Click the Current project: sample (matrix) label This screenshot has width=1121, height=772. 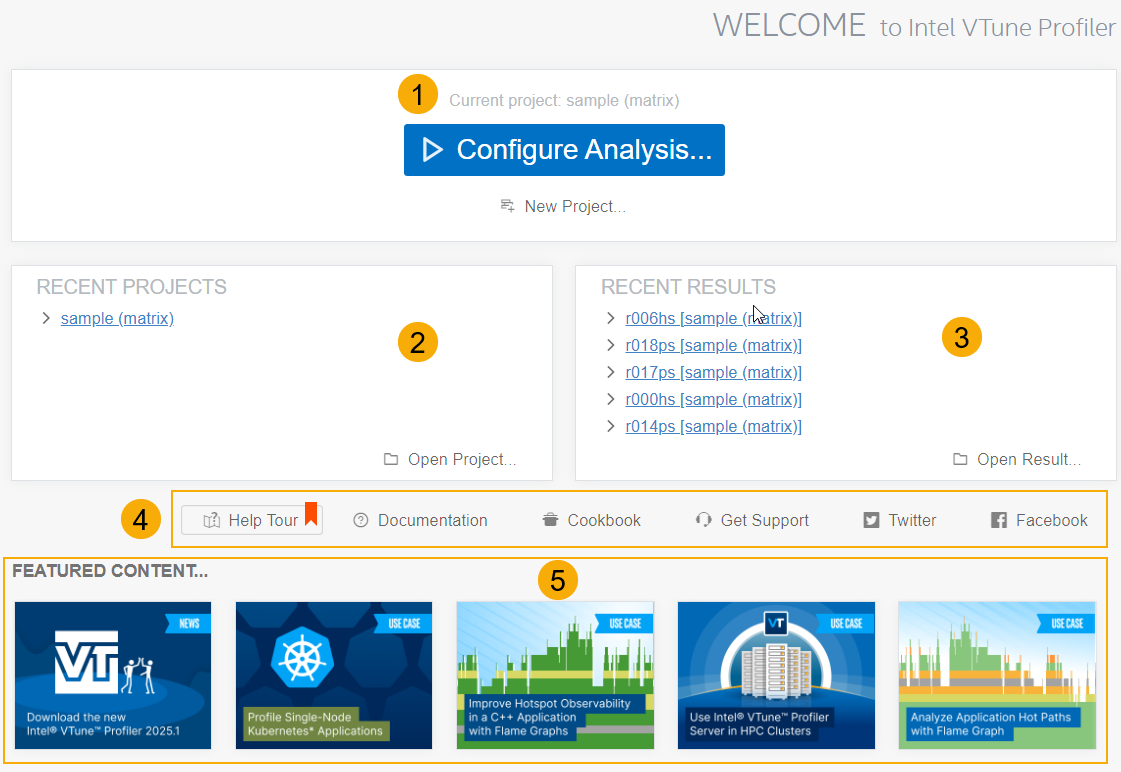point(564,101)
